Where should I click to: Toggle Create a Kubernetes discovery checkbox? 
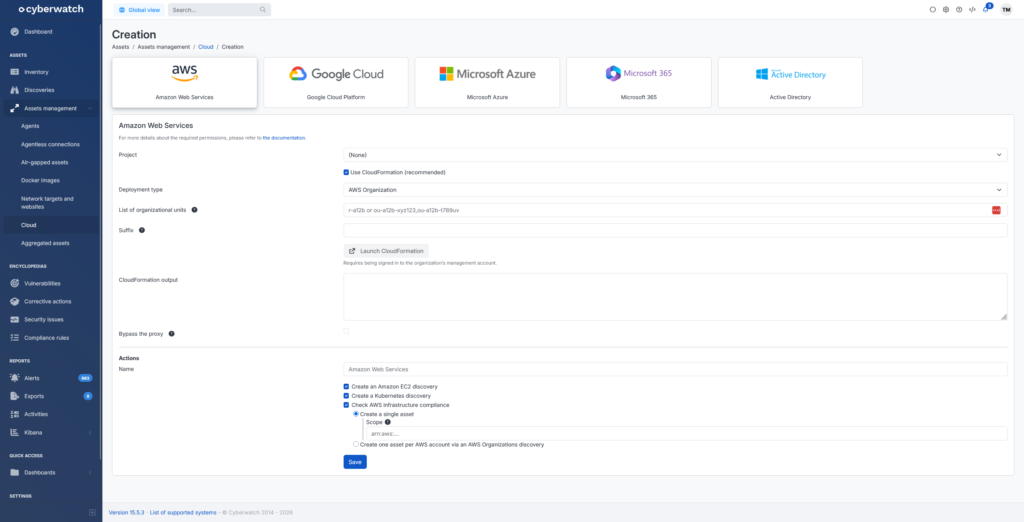pos(346,395)
